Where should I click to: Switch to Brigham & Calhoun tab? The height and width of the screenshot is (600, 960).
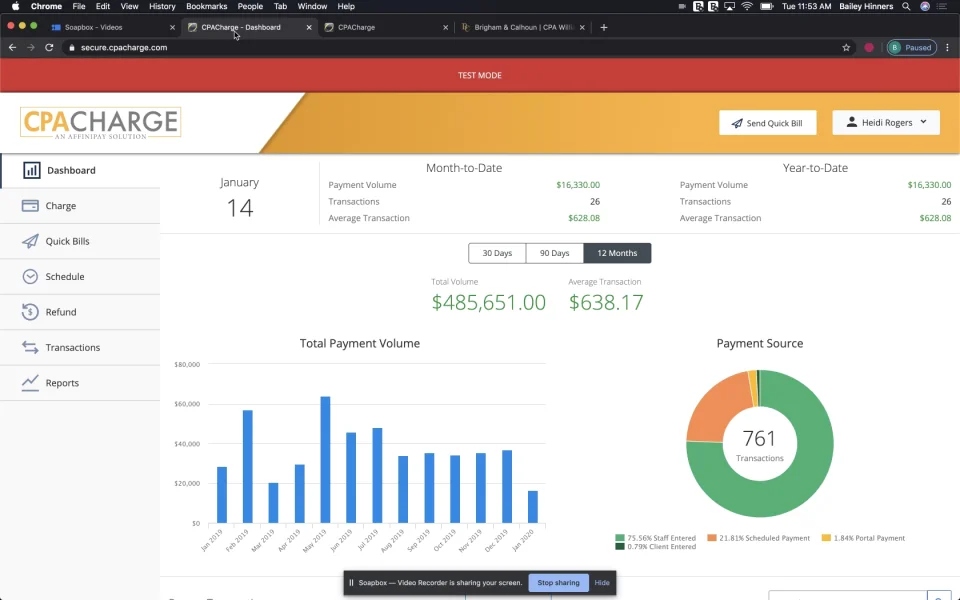click(x=523, y=27)
